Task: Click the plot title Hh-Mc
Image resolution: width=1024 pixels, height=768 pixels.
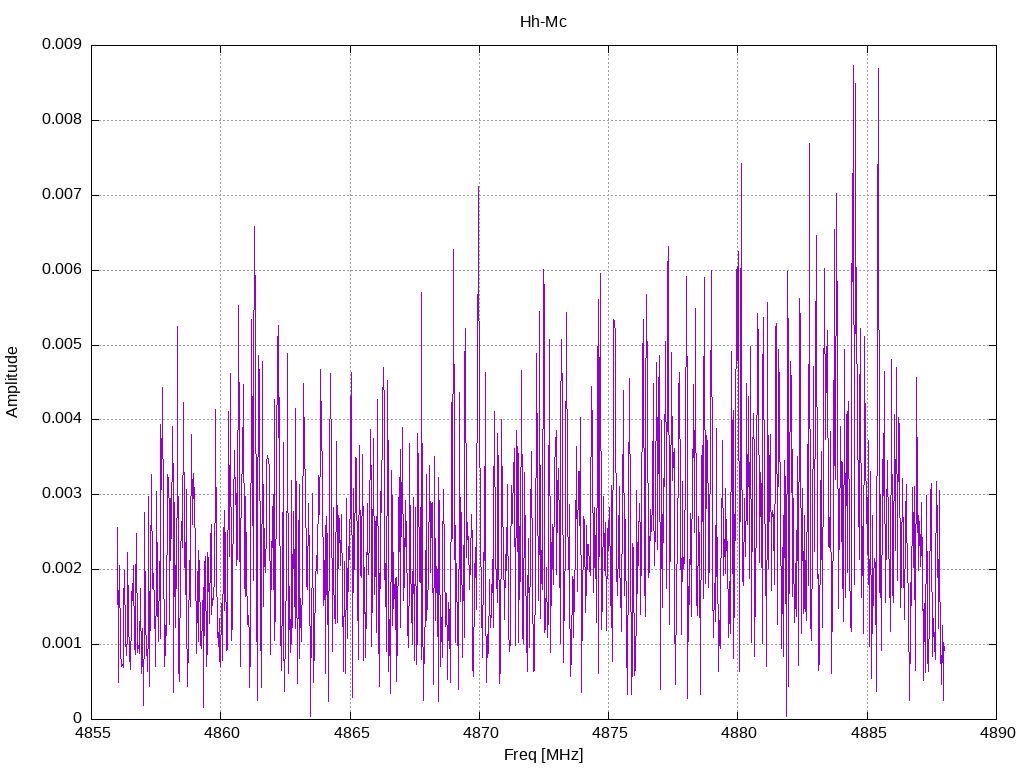Action: click(x=543, y=22)
